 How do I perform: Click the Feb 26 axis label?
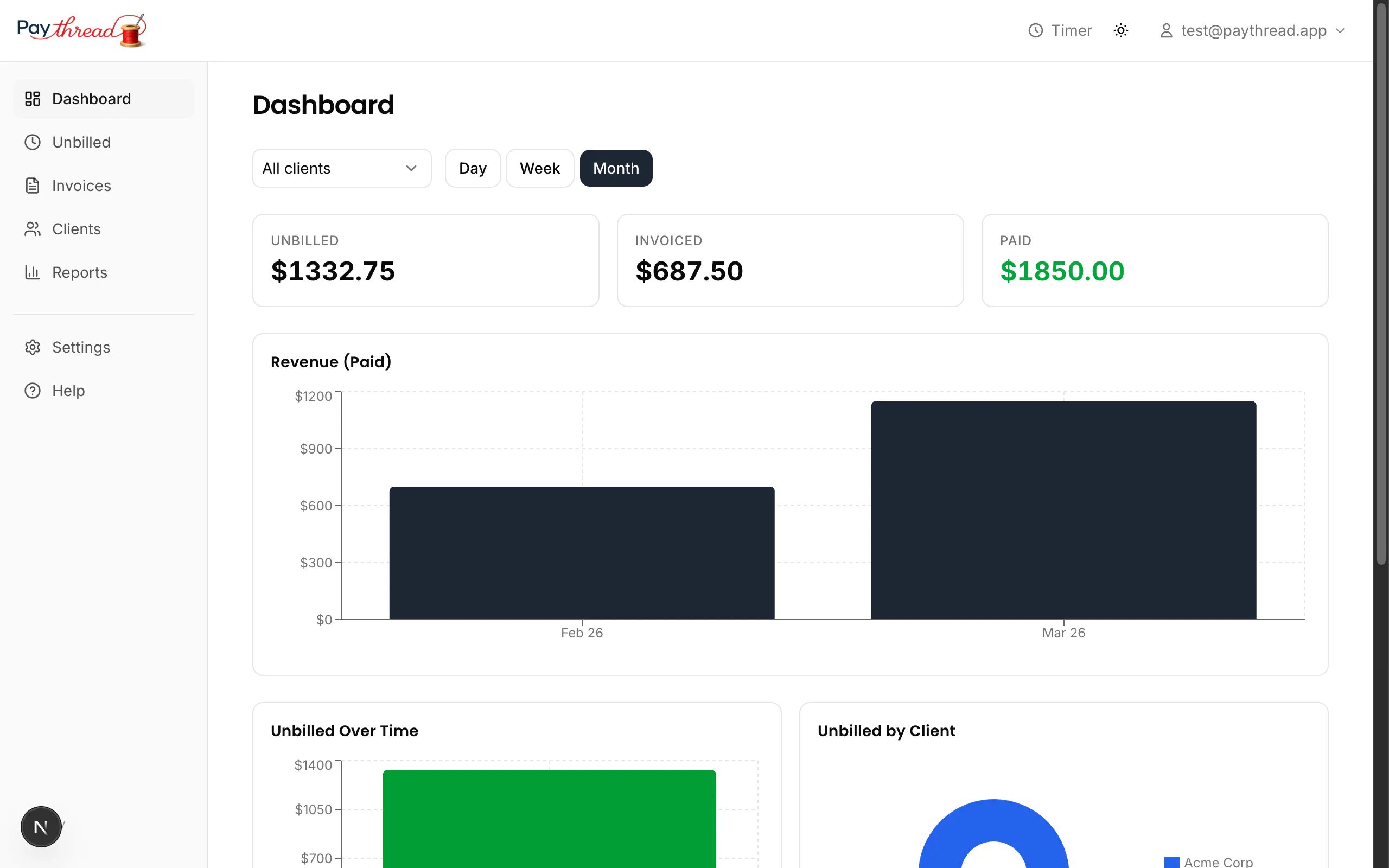[x=582, y=633]
